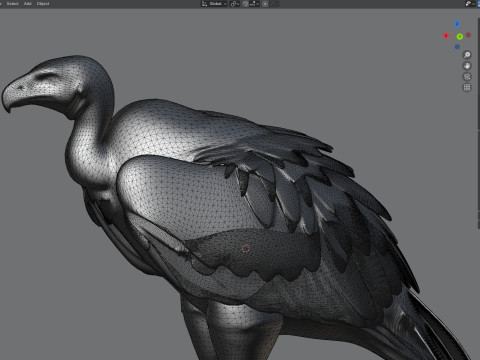The width and height of the screenshot is (480, 360).
Task: Open the Global transform orientation dropdown
Action: click(x=214, y=4)
